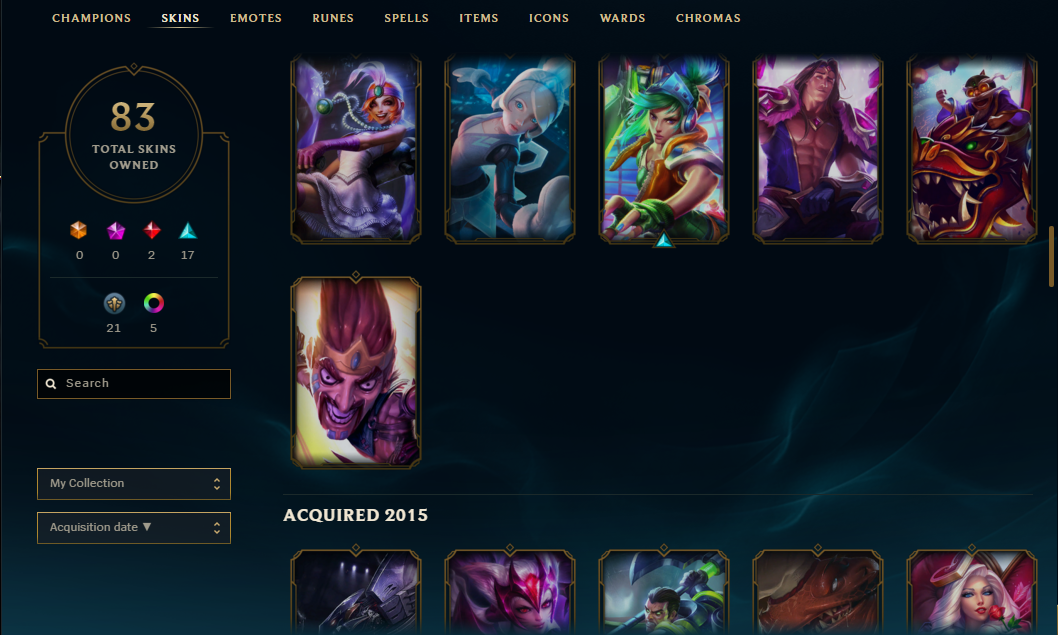The width and height of the screenshot is (1058, 635).
Task: Click the teal gem badge under the green-haired skin
Action: [664, 240]
